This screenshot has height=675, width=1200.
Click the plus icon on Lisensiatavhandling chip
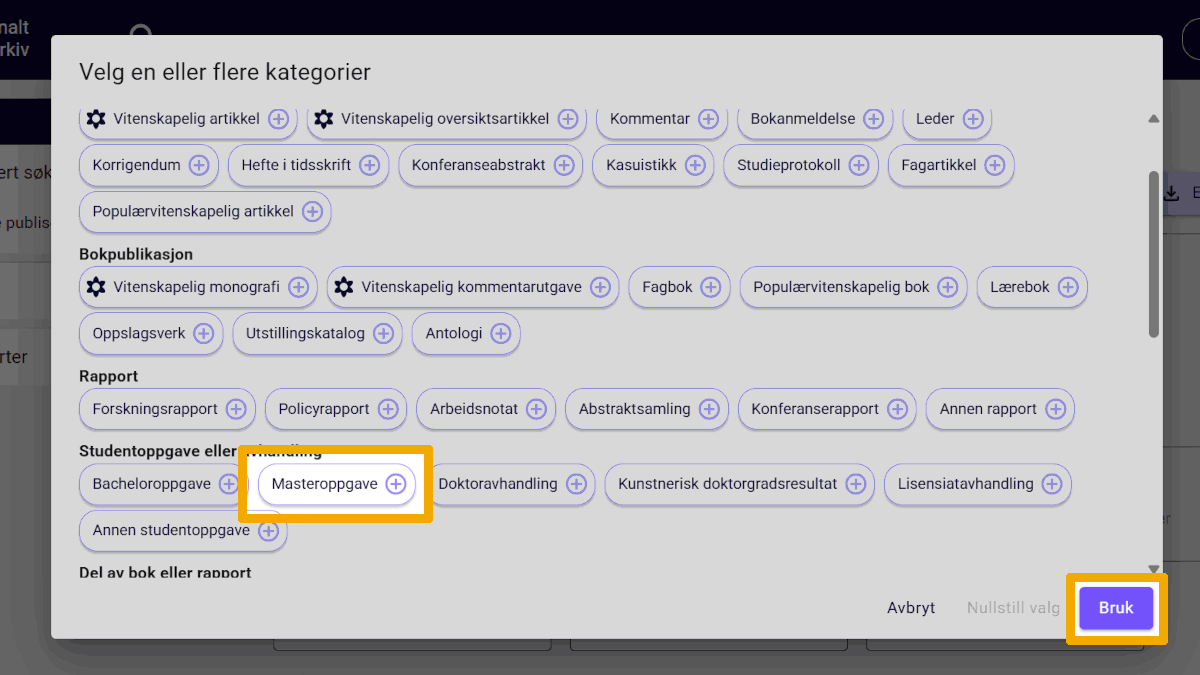pos(1052,484)
